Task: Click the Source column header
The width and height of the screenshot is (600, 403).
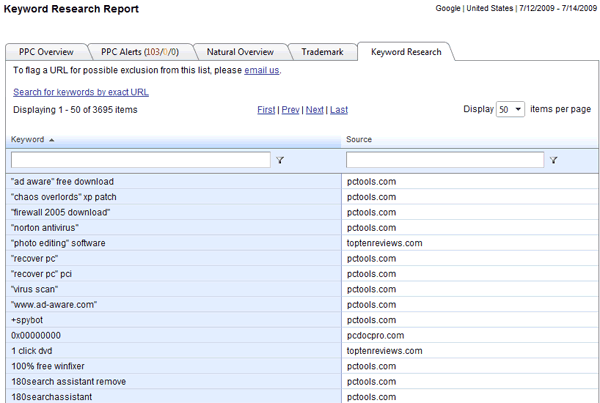Action: [x=360, y=140]
